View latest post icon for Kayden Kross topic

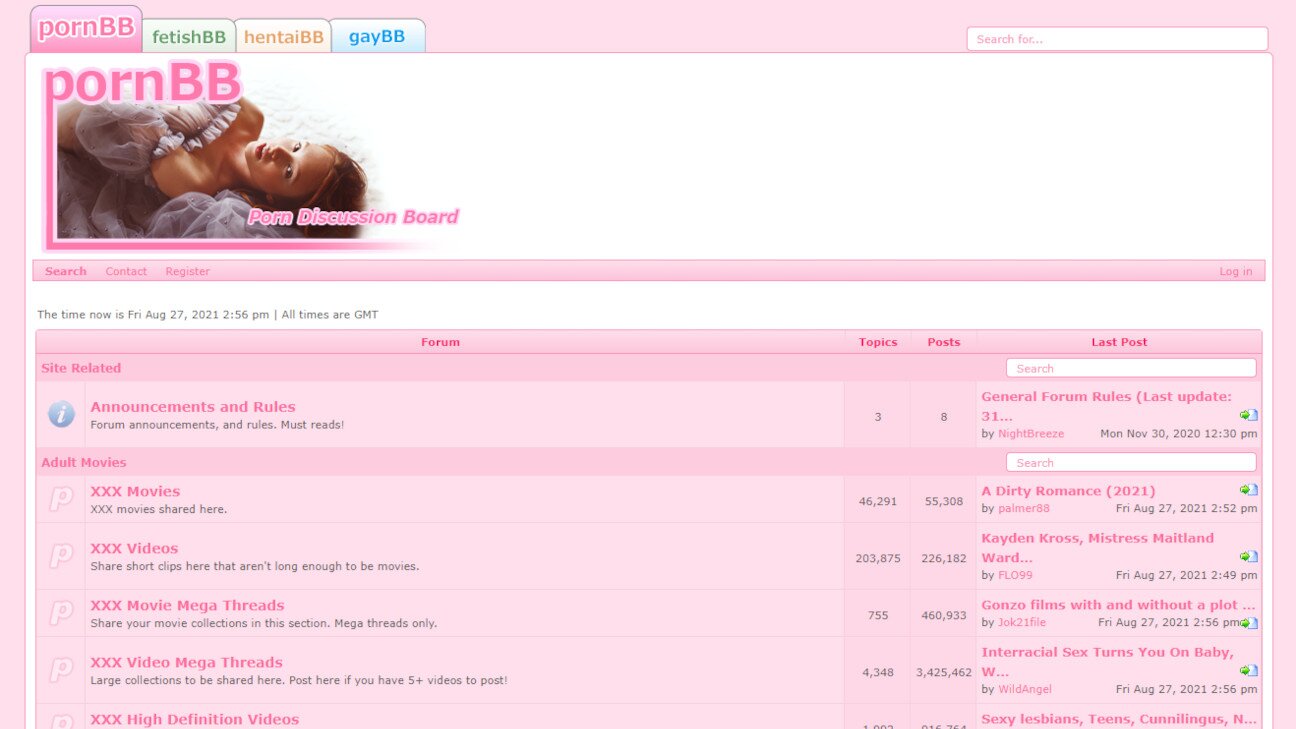(1249, 557)
